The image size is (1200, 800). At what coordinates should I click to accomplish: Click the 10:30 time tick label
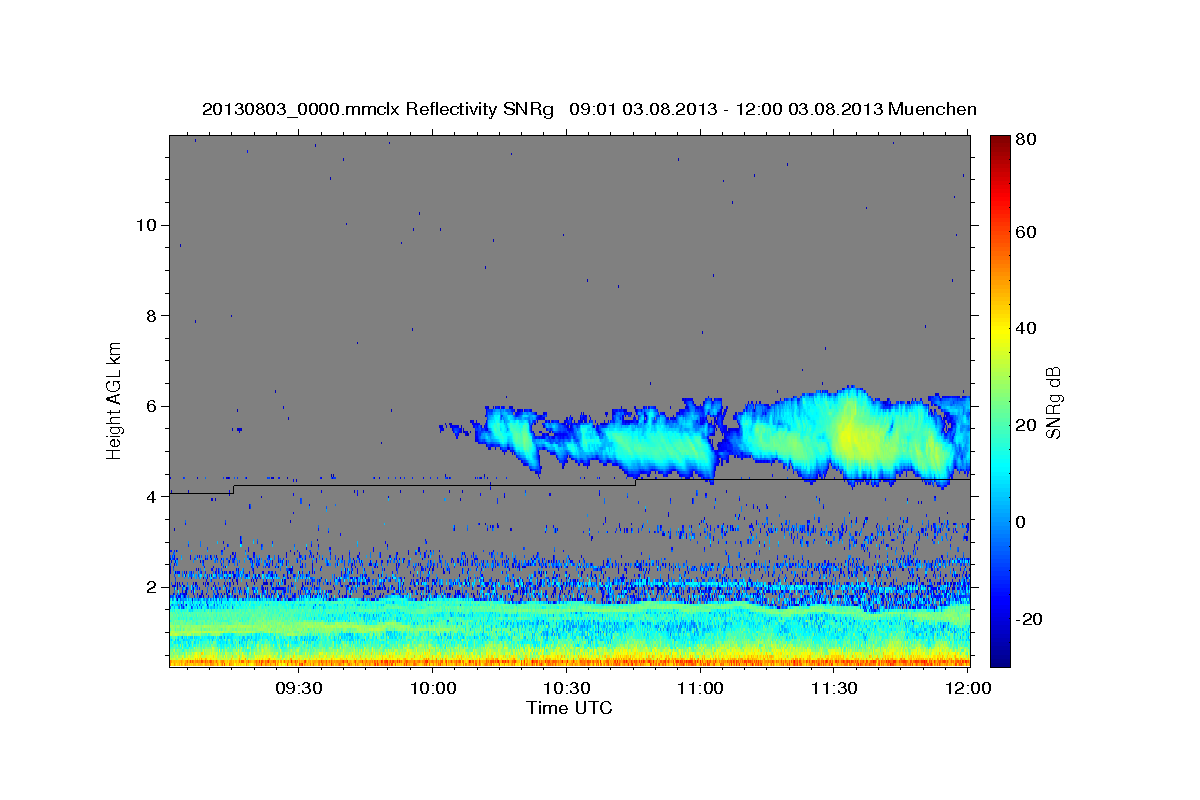[567, 689]
